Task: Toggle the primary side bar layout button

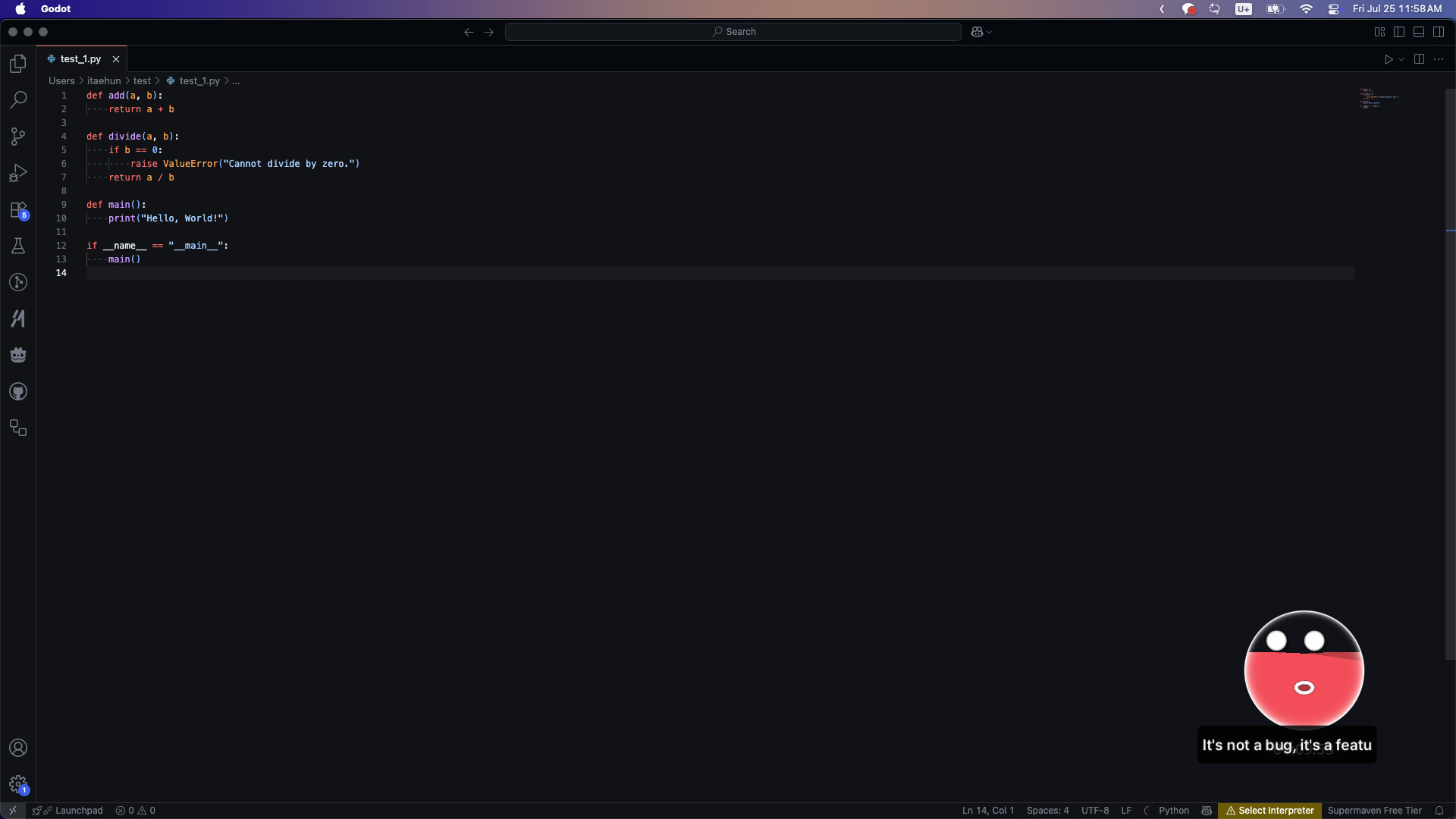Action: click(x=1399, y=32)
